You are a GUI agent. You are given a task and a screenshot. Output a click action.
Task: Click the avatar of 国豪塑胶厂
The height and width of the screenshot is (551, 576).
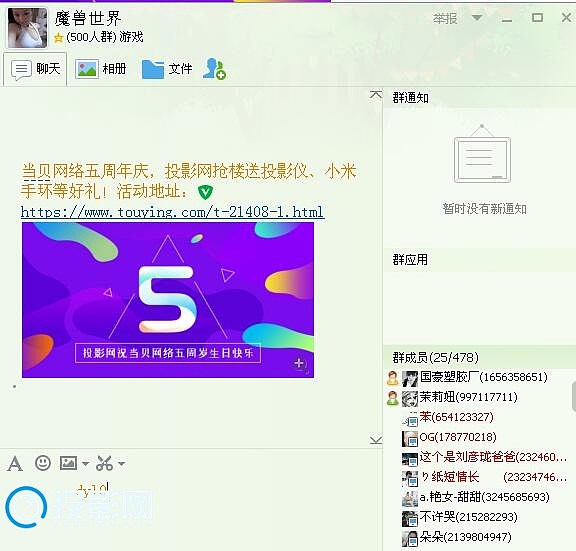pyautogui.click(x=410, y=379)
